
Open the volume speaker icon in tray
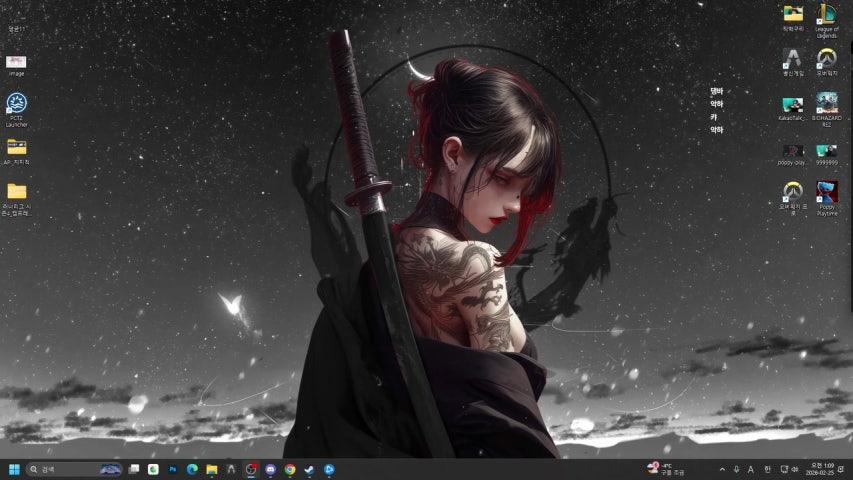[795, 469]
